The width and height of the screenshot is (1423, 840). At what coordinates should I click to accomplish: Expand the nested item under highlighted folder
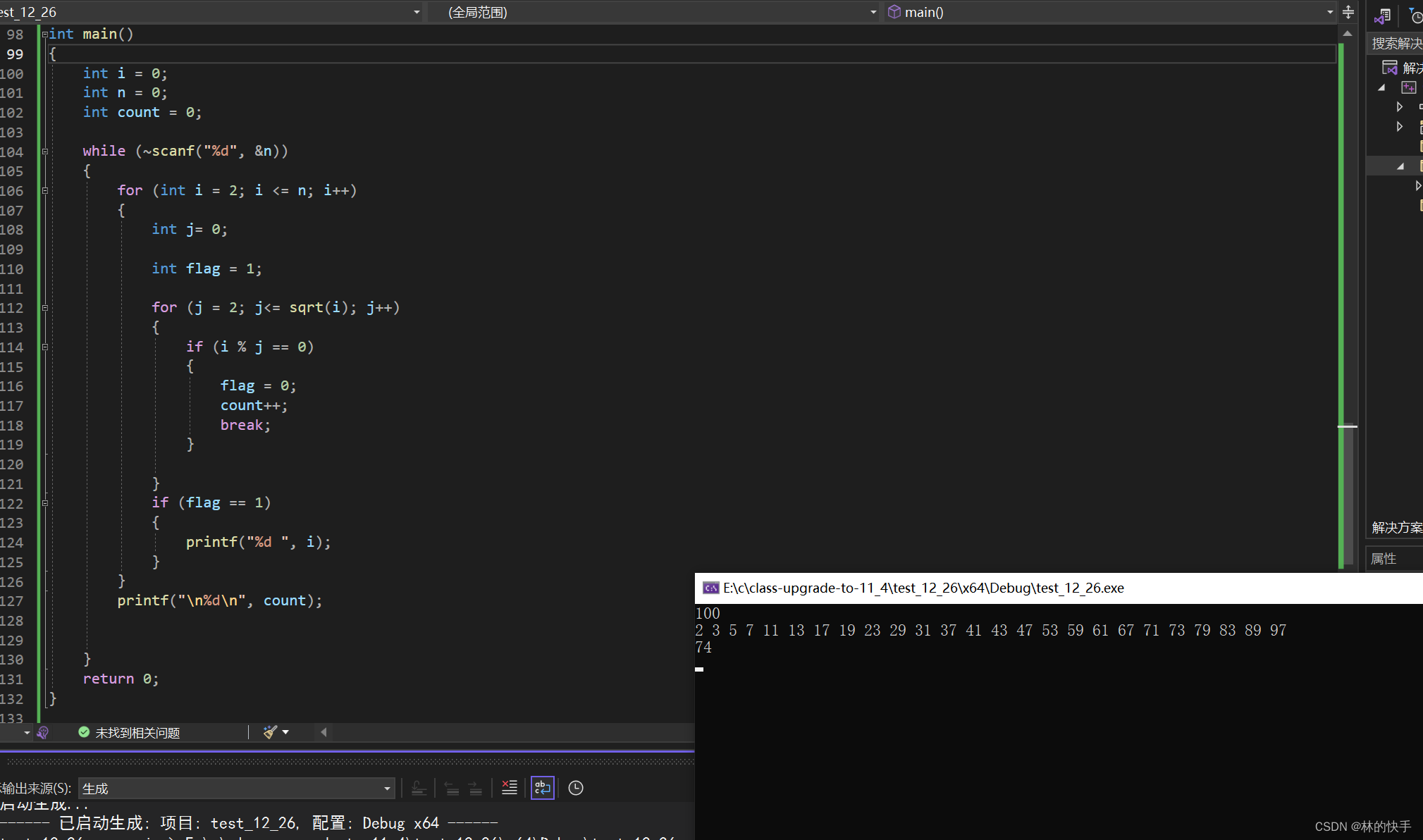pyautogui.click(x=1418, y=186)
